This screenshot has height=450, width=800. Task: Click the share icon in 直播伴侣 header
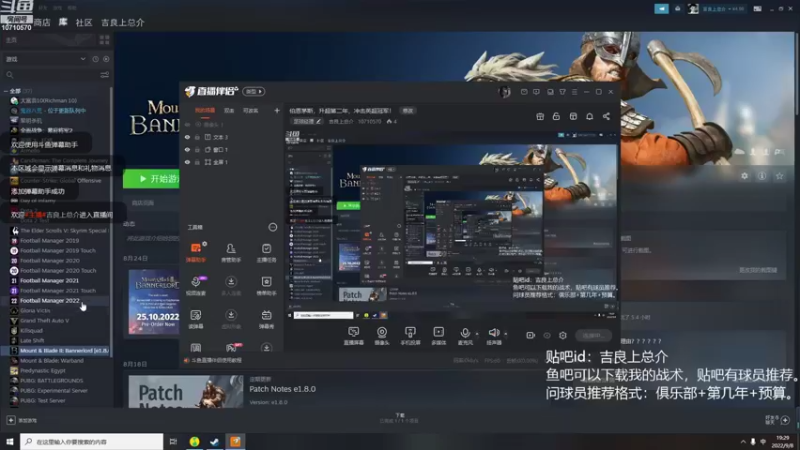[x=606, y=116]
